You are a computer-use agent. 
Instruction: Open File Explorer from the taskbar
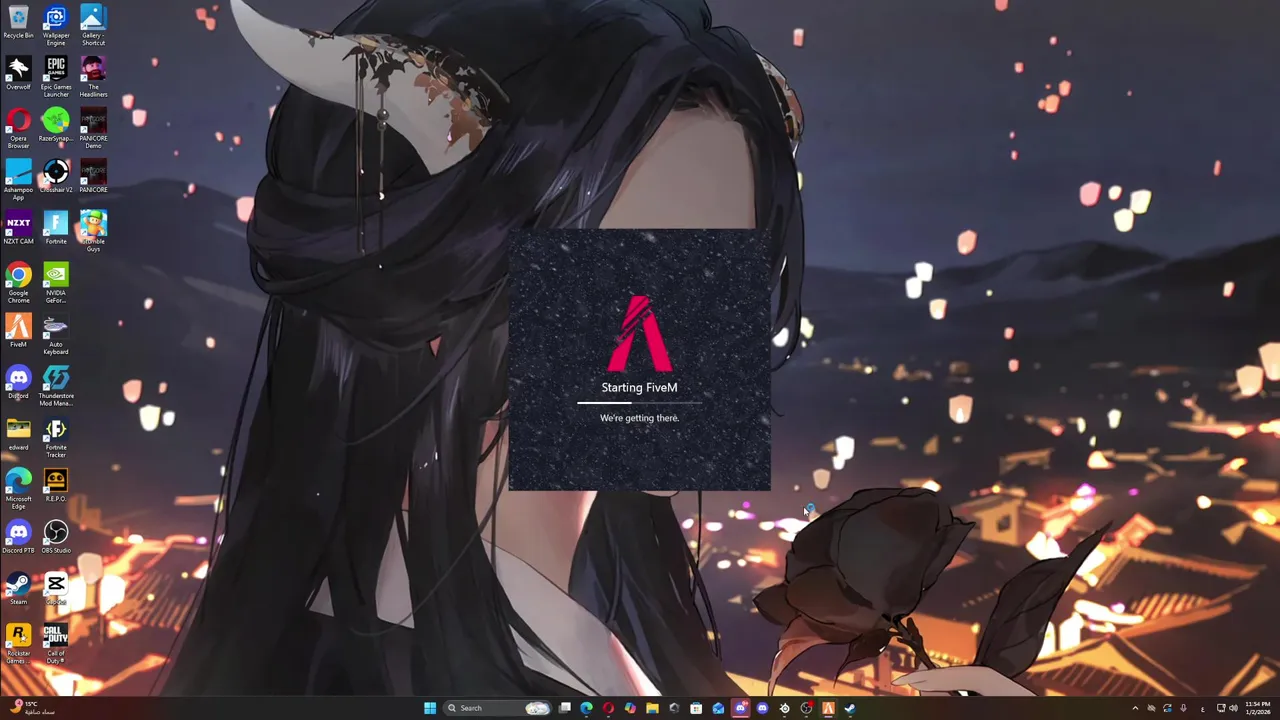[652, 708]
